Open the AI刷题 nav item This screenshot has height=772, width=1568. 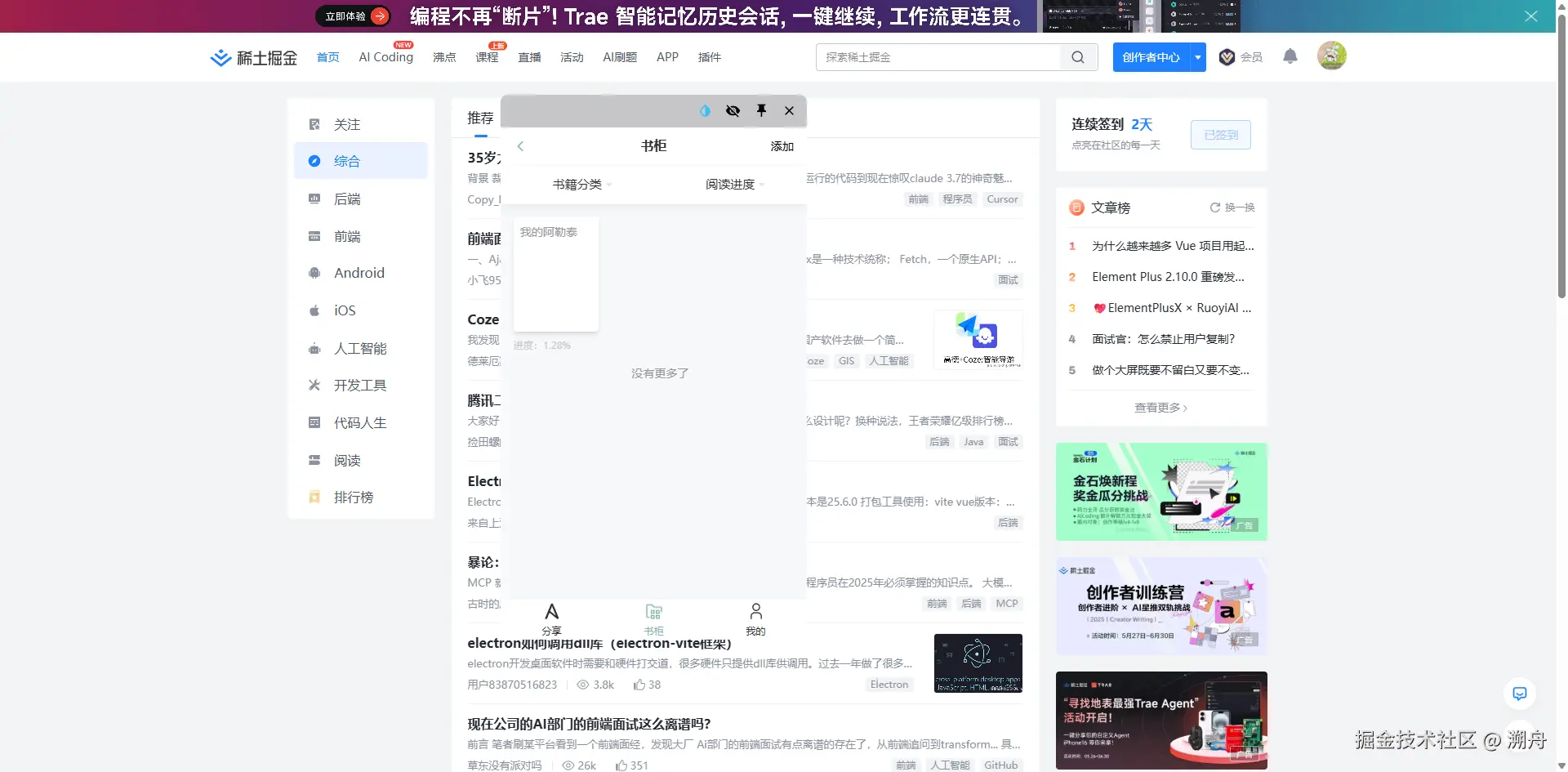[620, 57]
